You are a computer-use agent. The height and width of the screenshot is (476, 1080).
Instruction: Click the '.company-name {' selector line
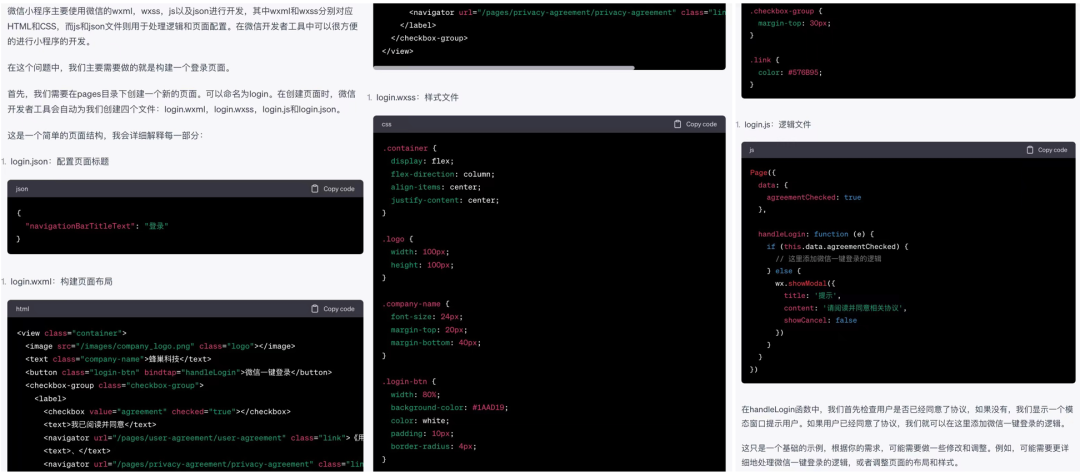pyautogui.click(x=416, y=304)
